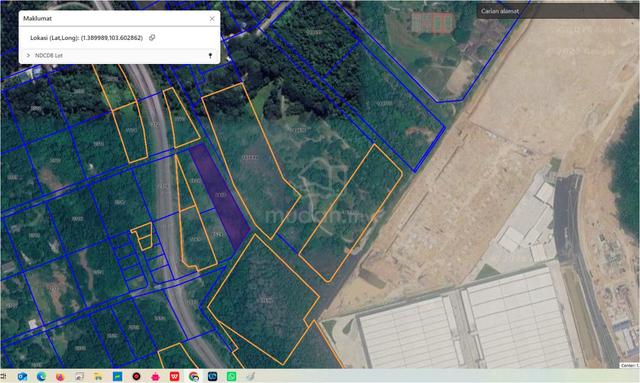The height and width of the screenshot is (383, 640).
Task: Focus the Carian alamat search field
Action: point(558,11)
